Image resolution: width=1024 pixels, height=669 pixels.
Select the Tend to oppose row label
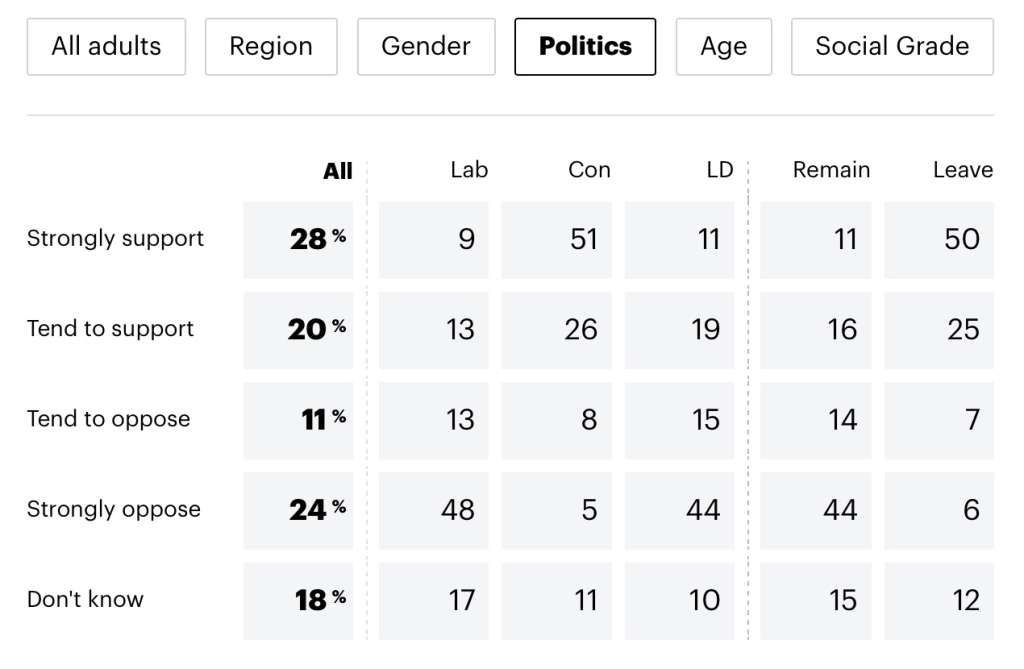pos(108,419)
